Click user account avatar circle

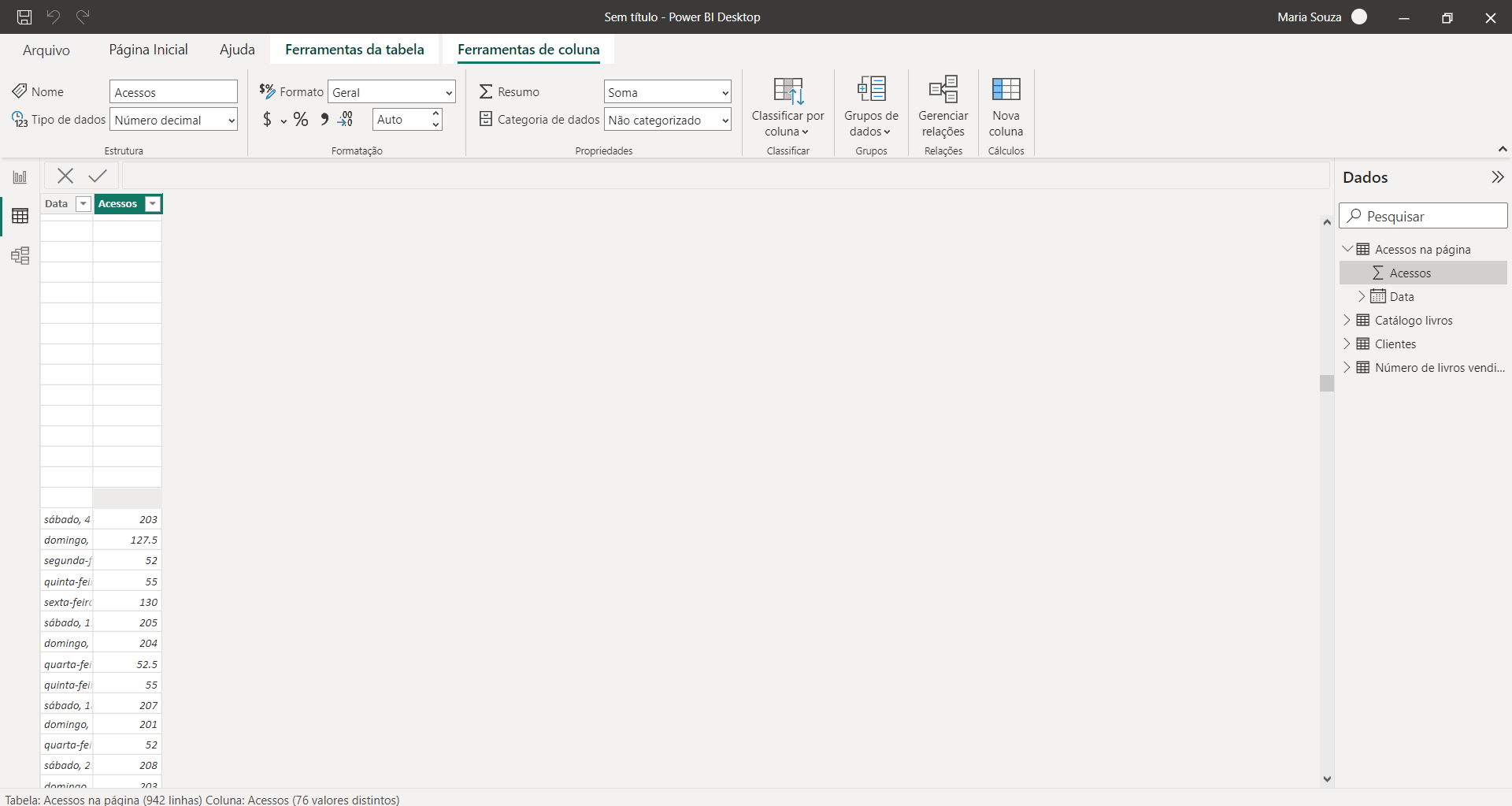coord(1359,17)
